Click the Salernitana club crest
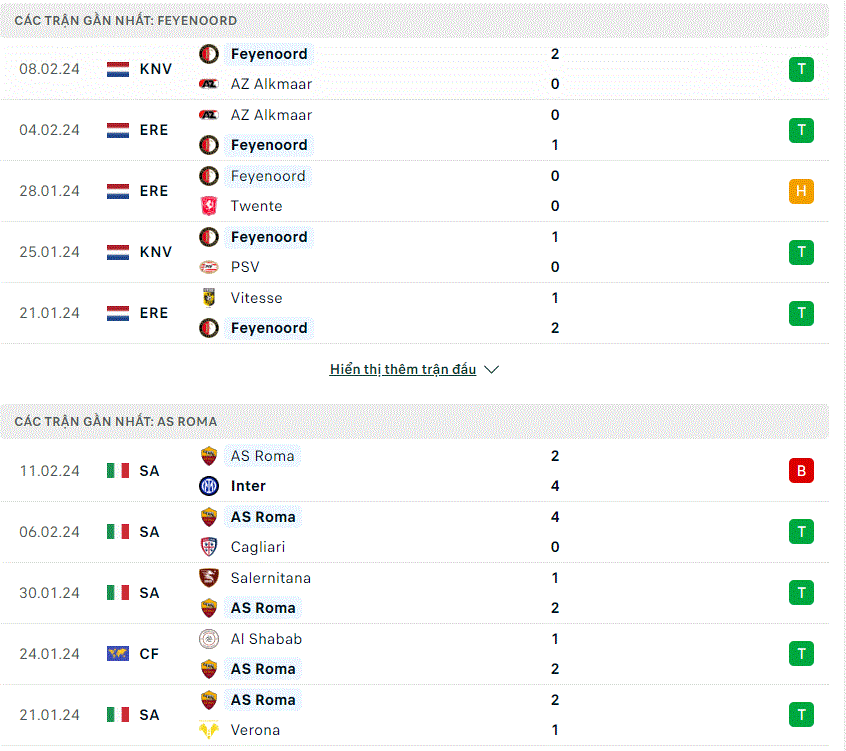Image resolution: width=846 pixels, height=751 pixels. (209, 578)
